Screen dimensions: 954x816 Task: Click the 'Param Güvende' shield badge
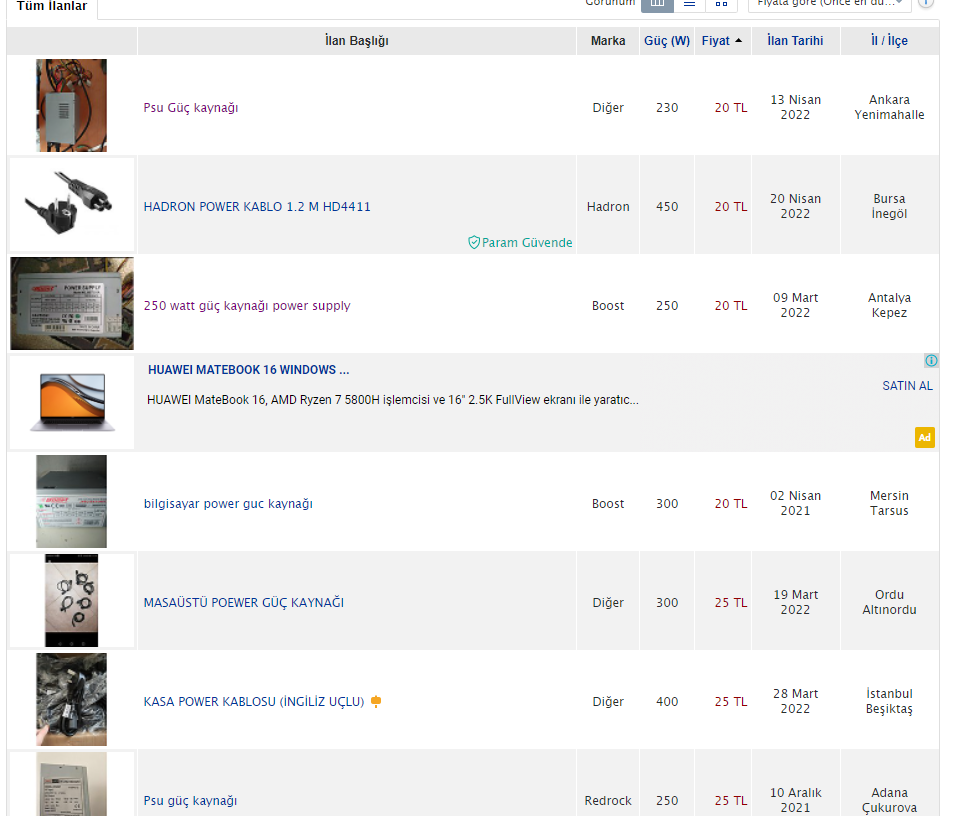click(520, 243)
